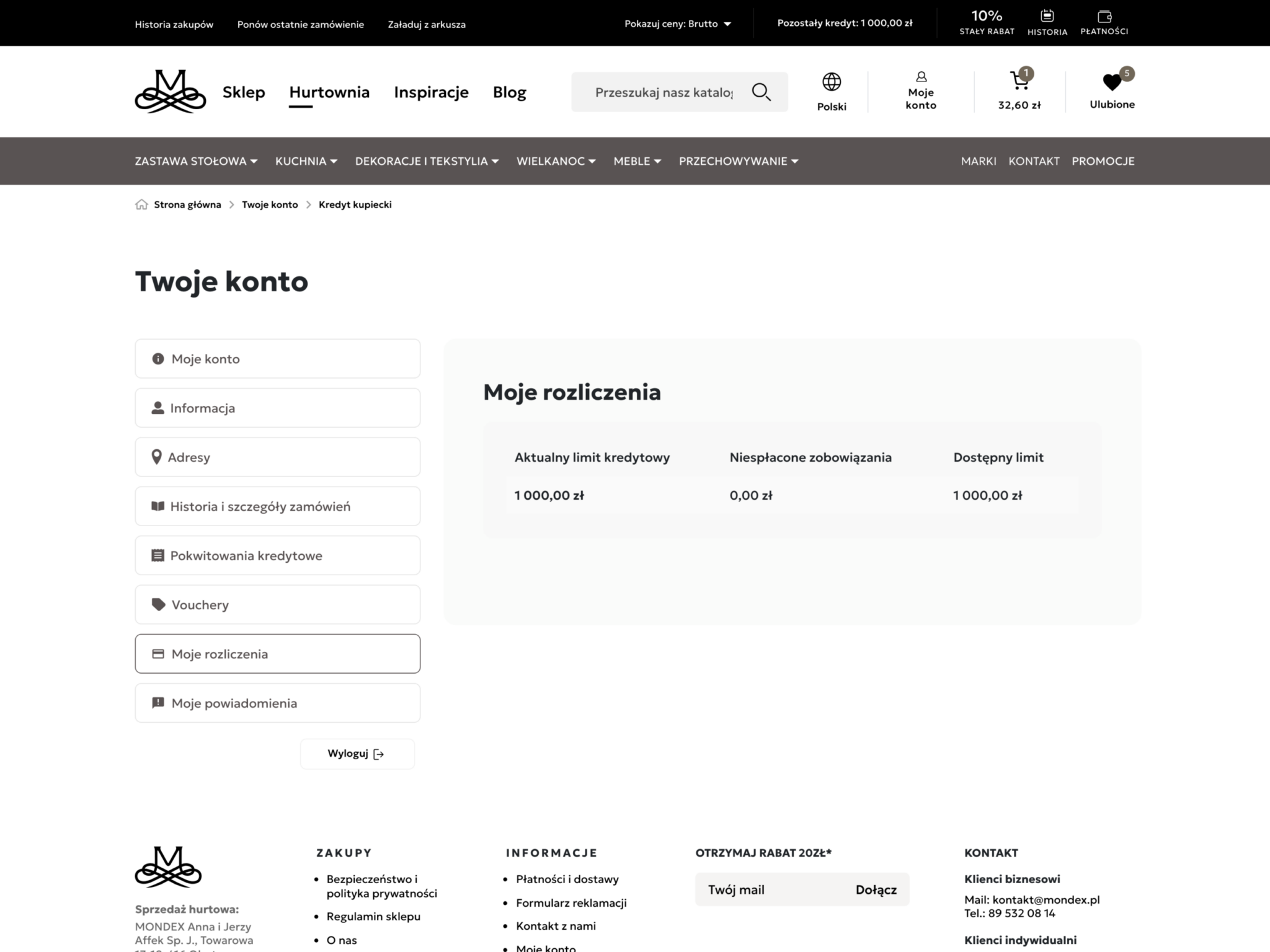Select Moje rozliczenia in the sidebar
This screenshot has height=952, width=1270.
tap(278, 654)
